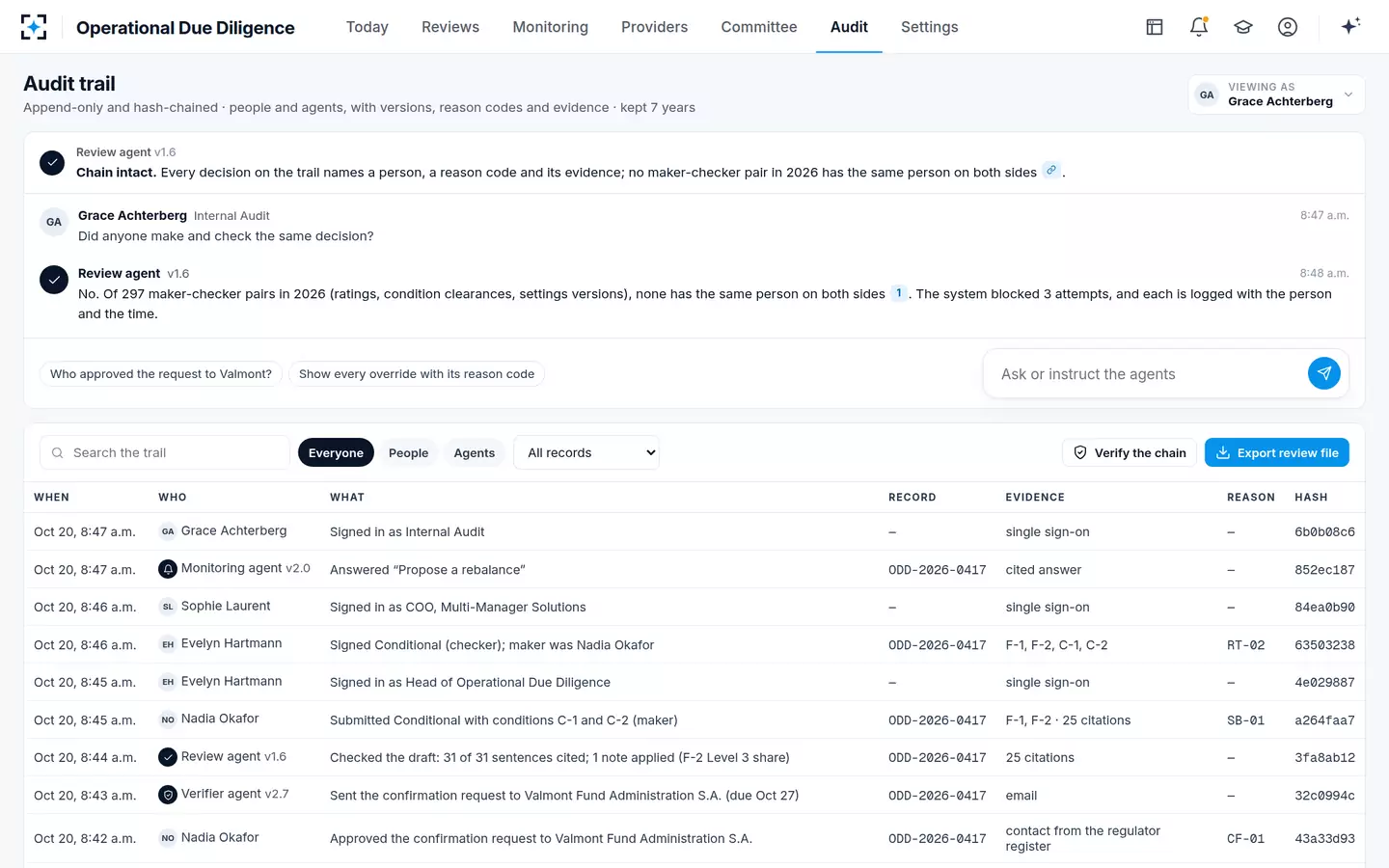The width and height of the screenshot is (1389, 868).
Task: Send the message with paper-plane button
Action: pos(1323,373)
